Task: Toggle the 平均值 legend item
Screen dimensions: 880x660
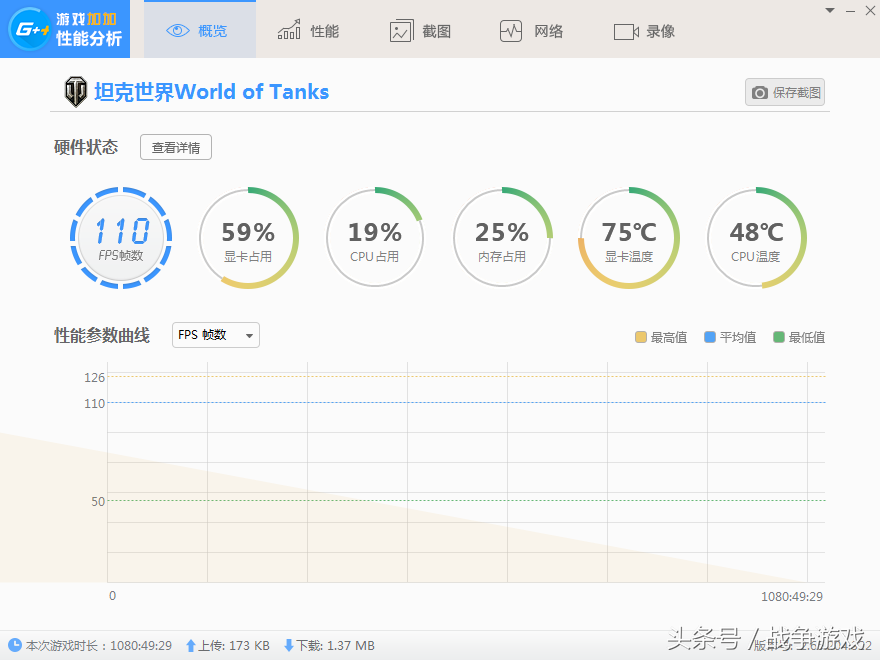Action: point(730,338)
